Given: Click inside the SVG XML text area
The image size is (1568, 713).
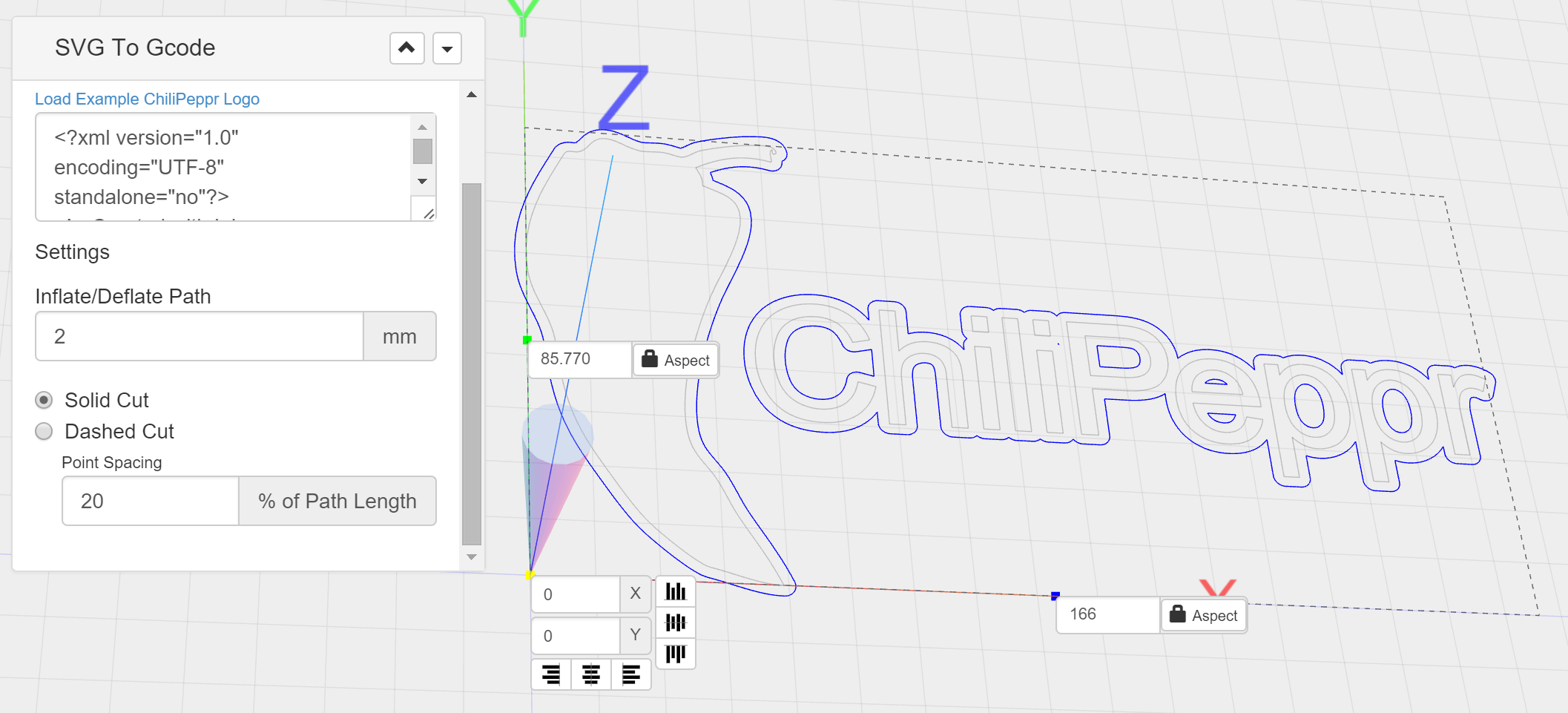Looking at the screenshot, I should 223,167.
